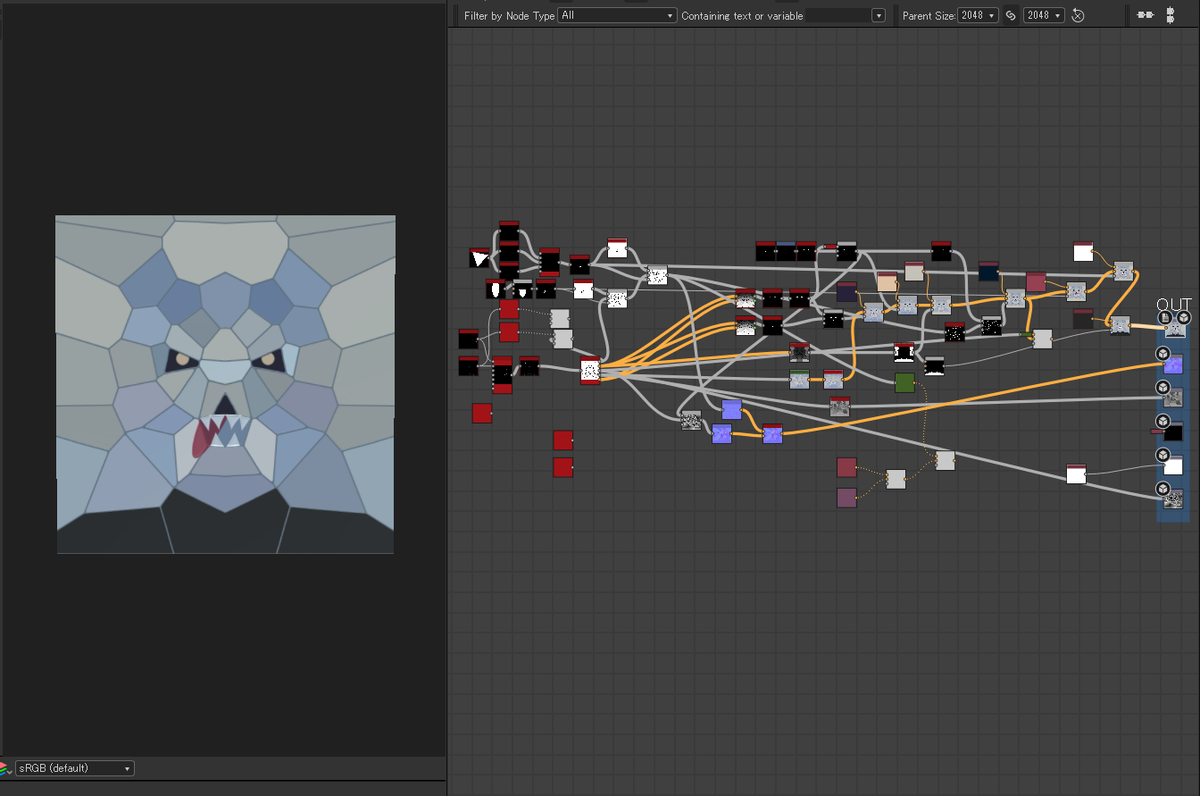Select the navy blue uniform color node
The width and height of the screenshot is (1200, 796).
click(988, 271)
